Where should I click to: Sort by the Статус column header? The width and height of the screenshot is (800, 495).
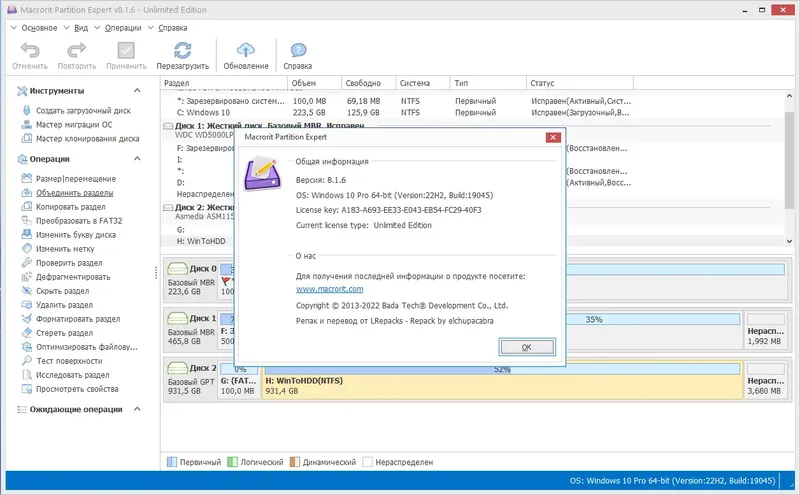[580, 83]
